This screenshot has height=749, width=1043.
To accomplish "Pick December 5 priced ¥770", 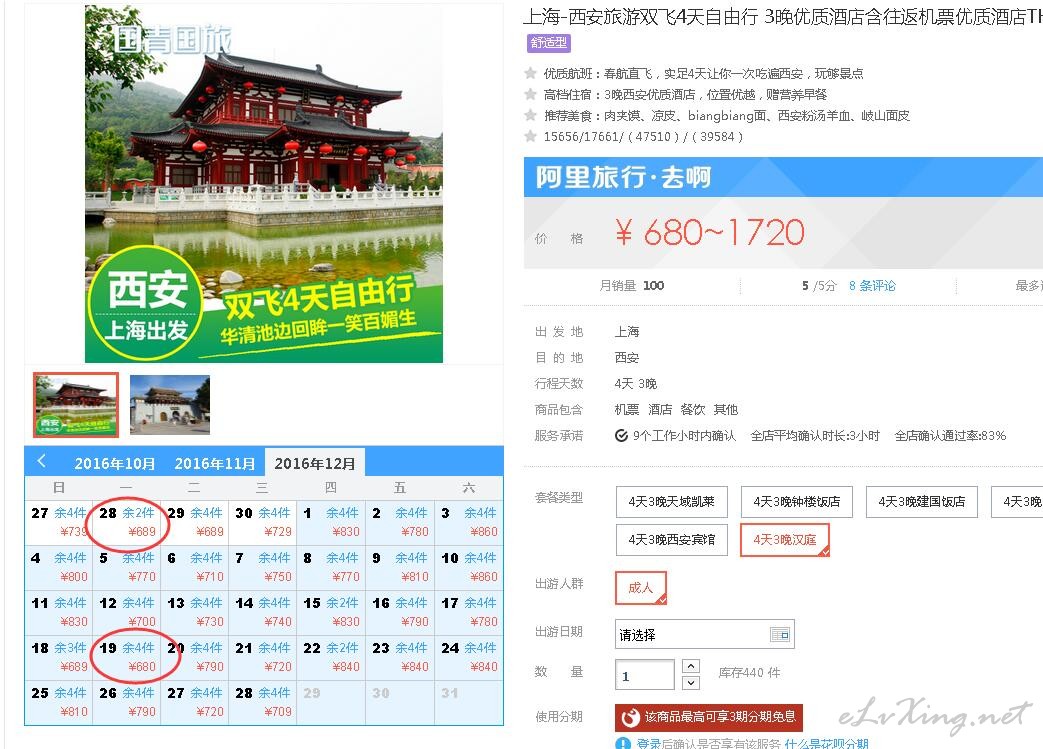I will click(x=126, y=567).
